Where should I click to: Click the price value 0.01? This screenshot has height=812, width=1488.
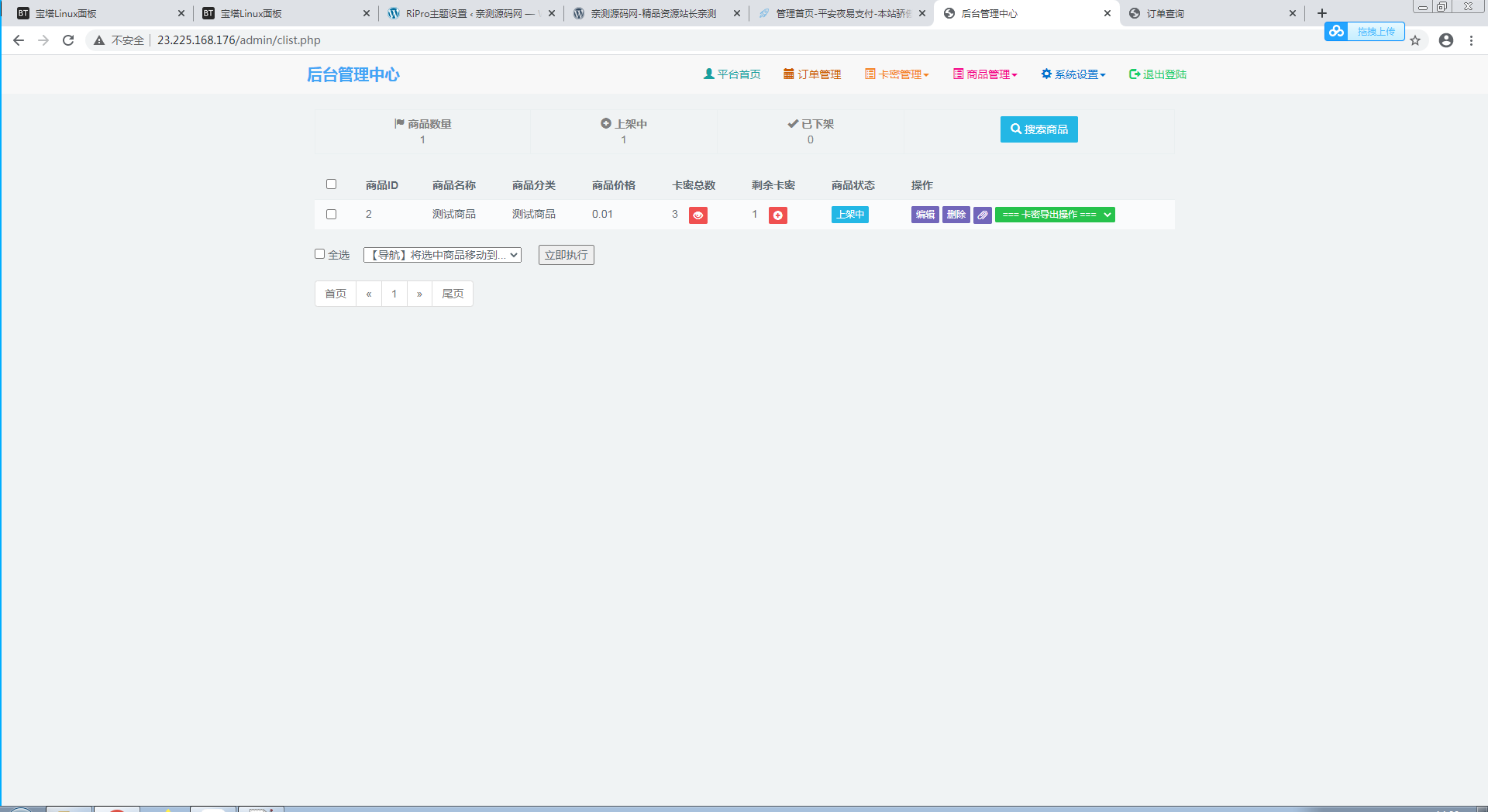pyautogui.click(x=602, y=215)
